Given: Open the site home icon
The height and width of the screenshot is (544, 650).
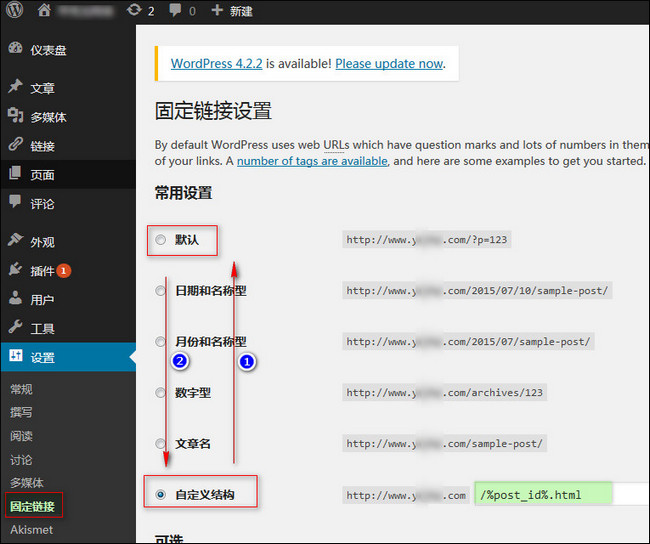Looking at the screenshot, I should click(x=44, y=11).
